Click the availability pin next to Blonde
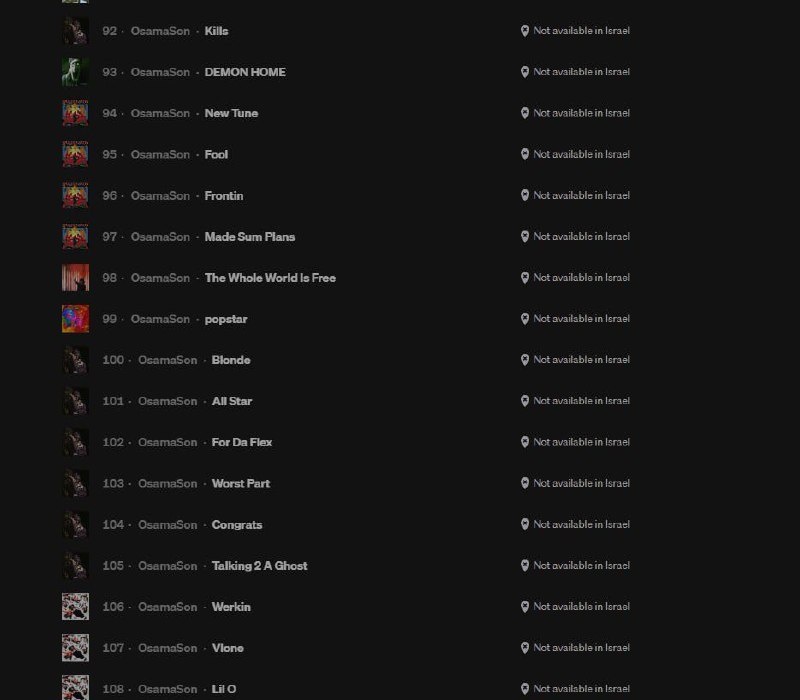Viewport: 800px width, 700px height. (525, 359)
